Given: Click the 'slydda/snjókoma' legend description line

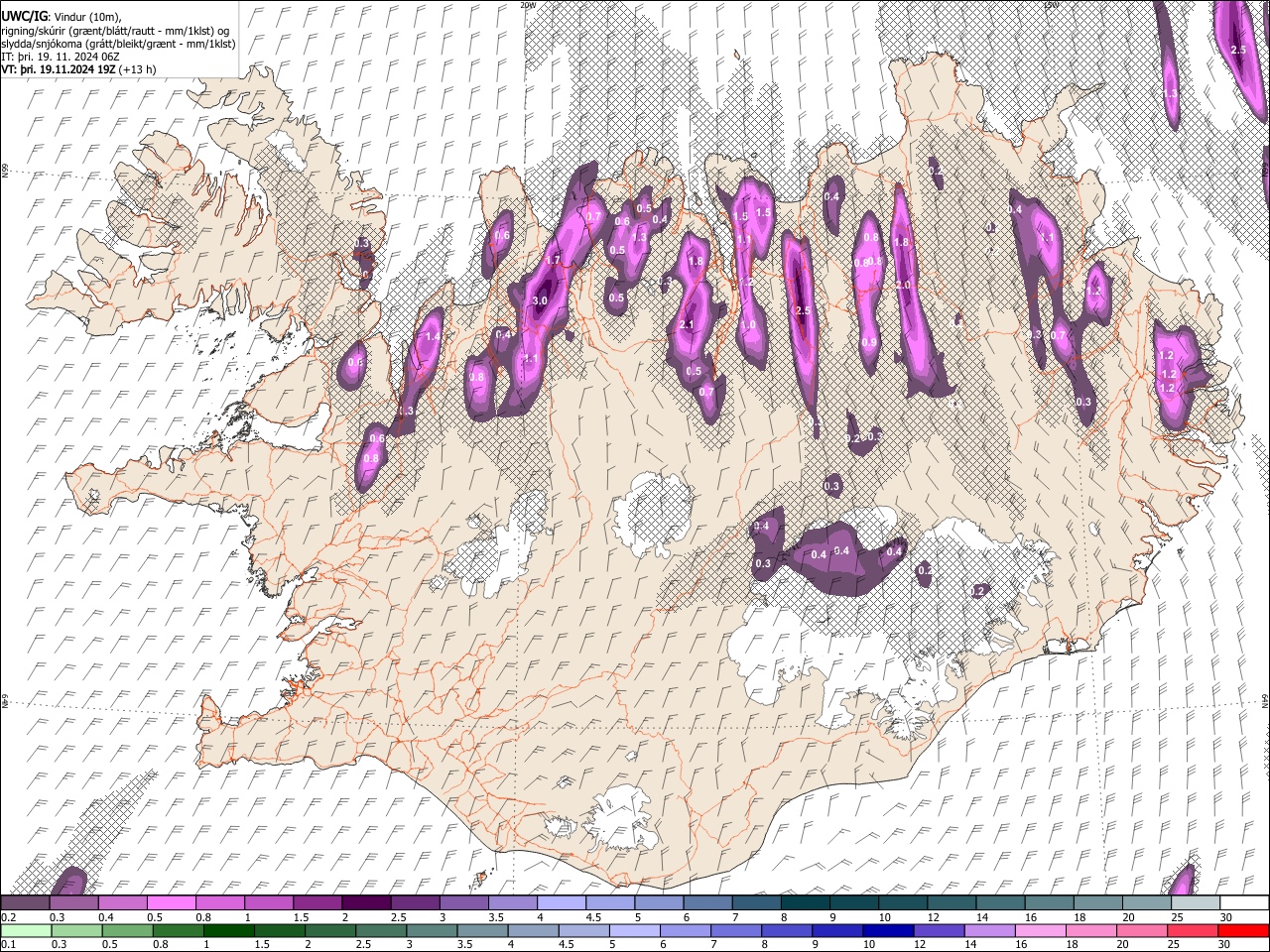Looking at the screenshot, I should point(118,45).
